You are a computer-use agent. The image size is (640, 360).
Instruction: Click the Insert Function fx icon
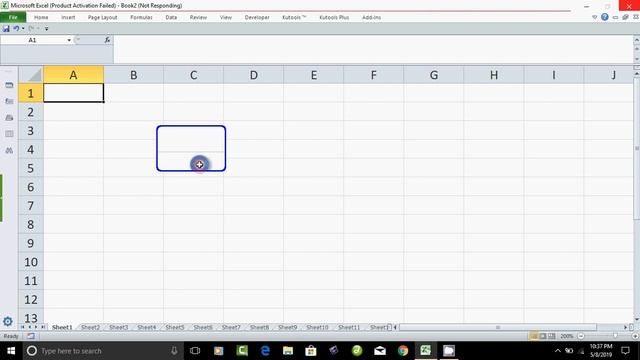(107, 40)
